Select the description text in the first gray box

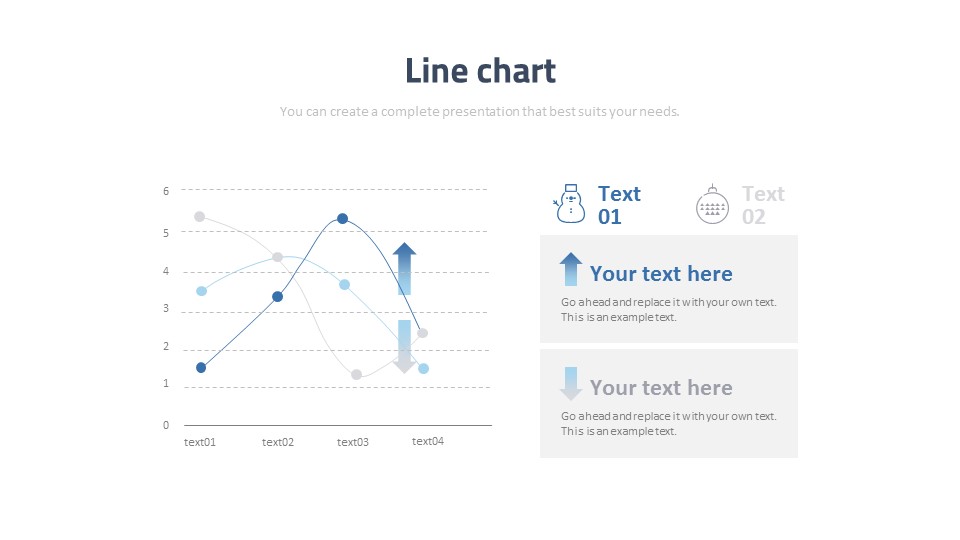669,310
